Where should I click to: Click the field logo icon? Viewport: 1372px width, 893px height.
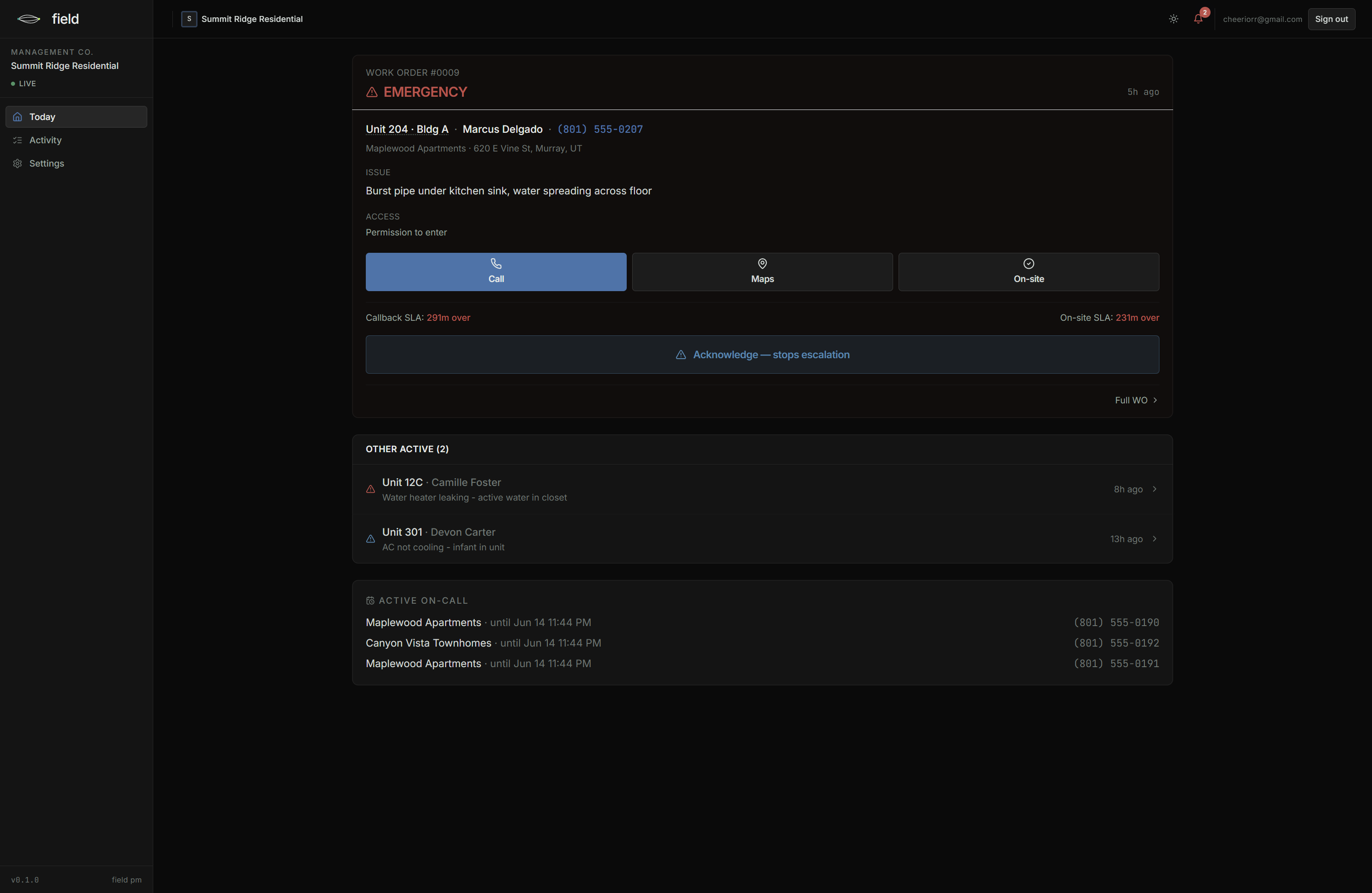pos(29,19)
